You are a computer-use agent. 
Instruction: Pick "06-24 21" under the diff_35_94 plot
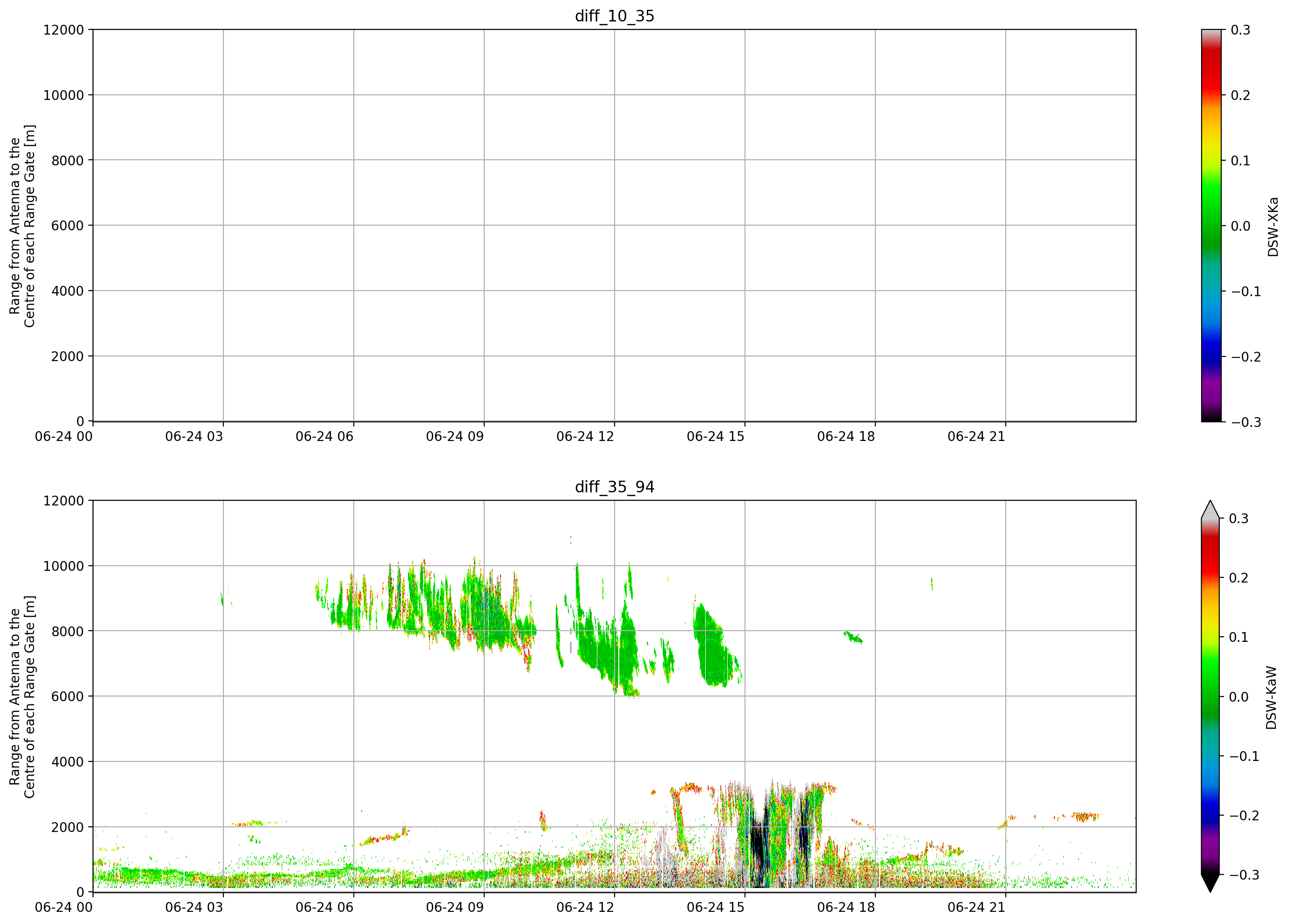[x=976, y=908]
